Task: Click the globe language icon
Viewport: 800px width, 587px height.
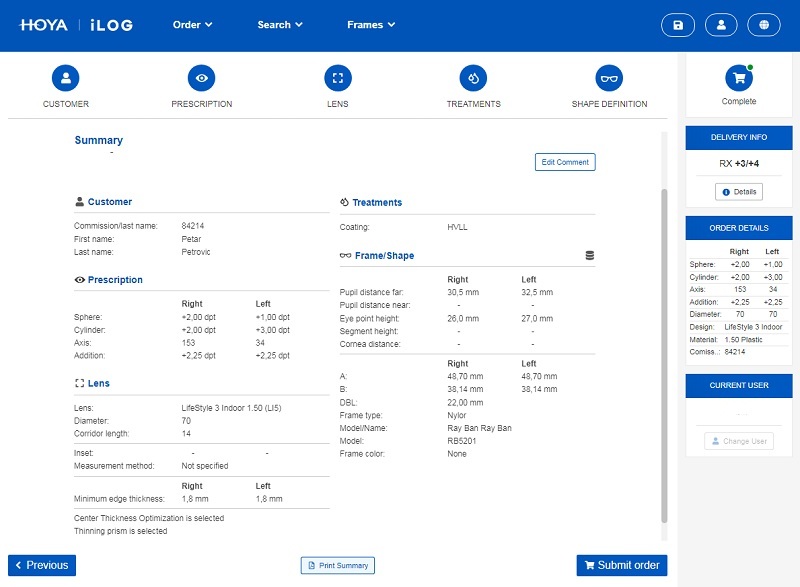Action: [763, 25]
